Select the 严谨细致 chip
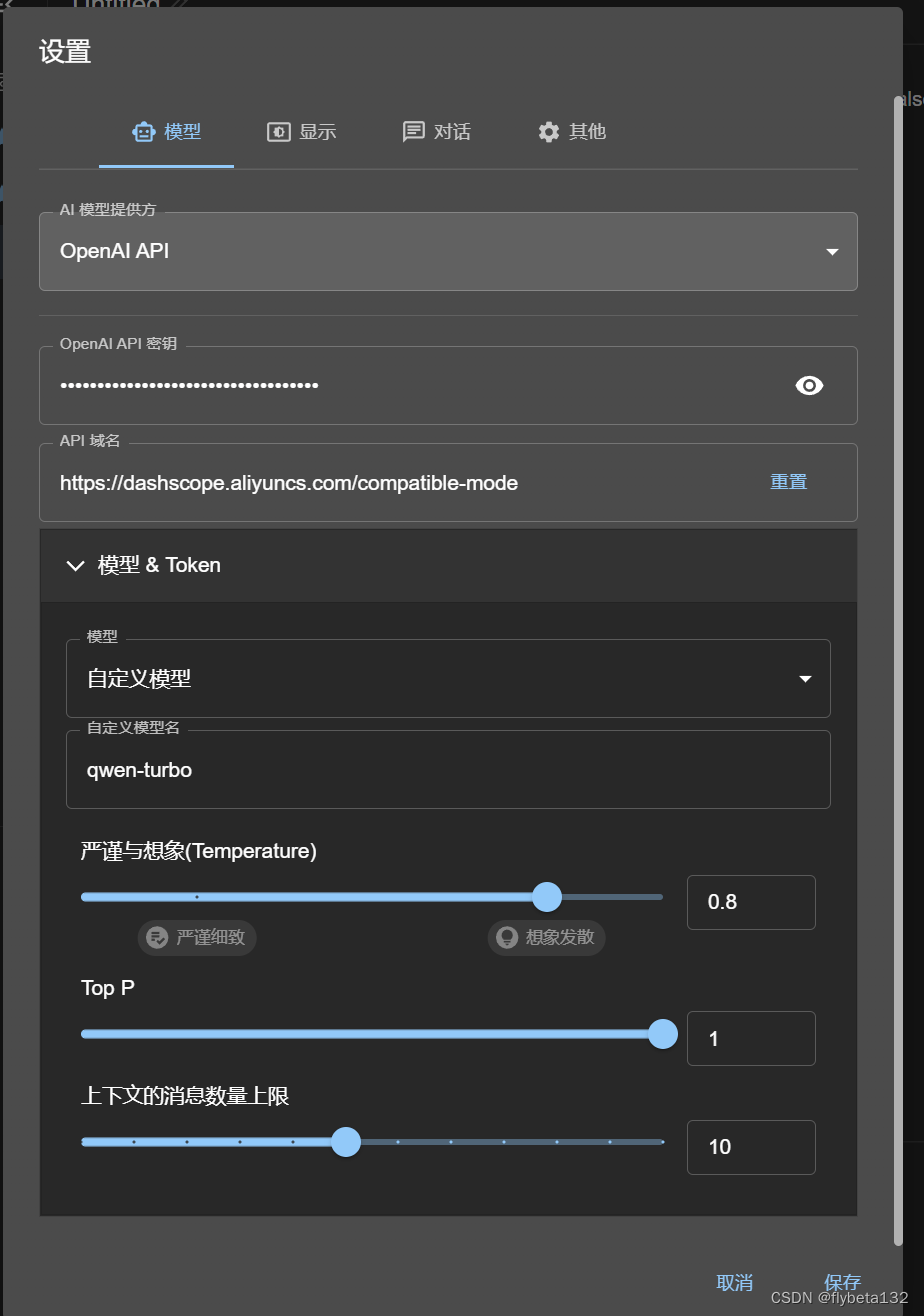 tap(196, 937)
